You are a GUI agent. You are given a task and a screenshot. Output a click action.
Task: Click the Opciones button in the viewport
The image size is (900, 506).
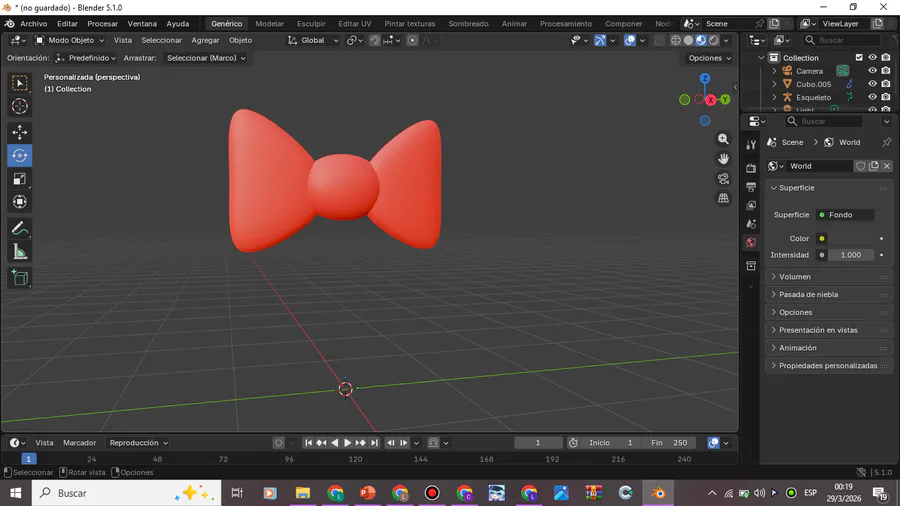point(708,58)
